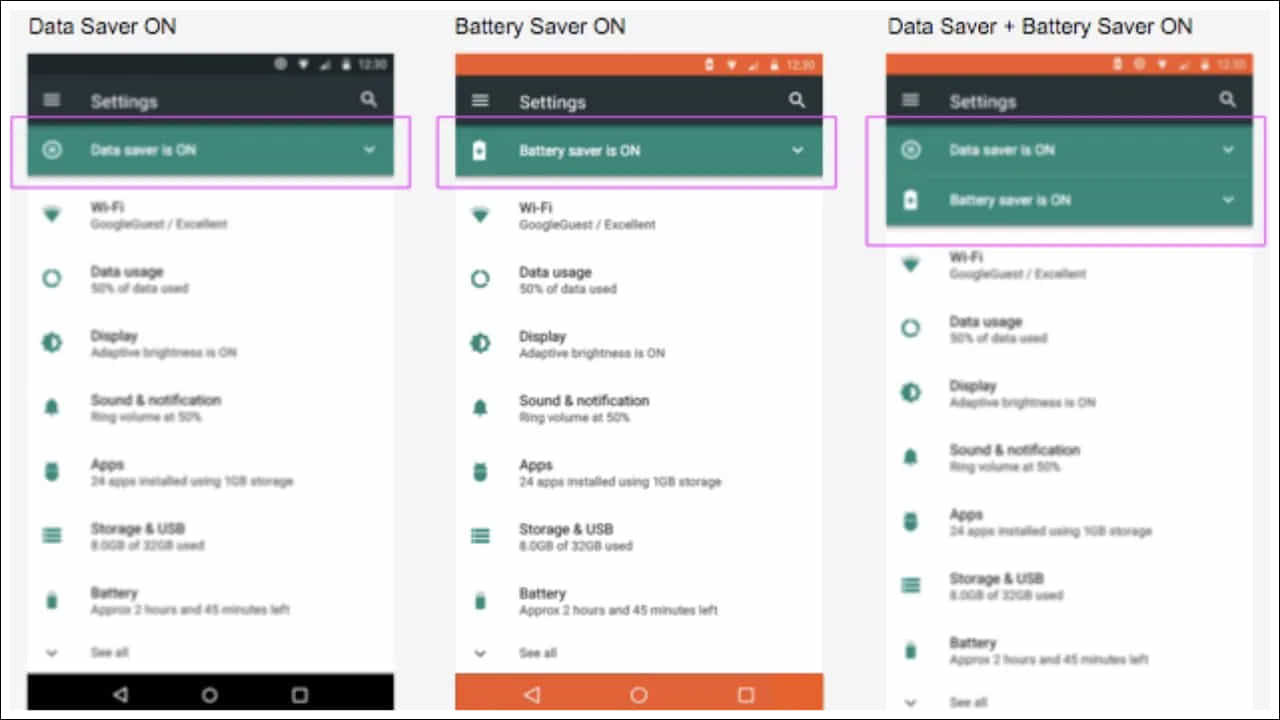Open hamburger menu in the combined savers phone
This screenshot has width=1280, height=720.
(910, 100)
